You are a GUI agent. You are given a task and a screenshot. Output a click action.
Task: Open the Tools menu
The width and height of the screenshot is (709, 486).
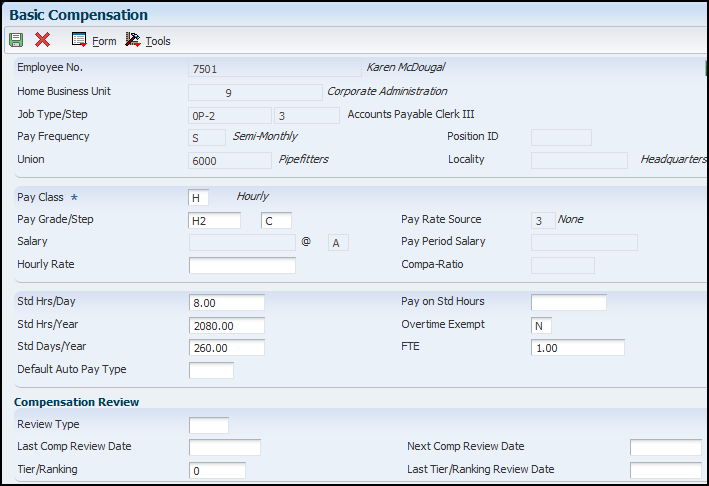[x=158, y=41]
